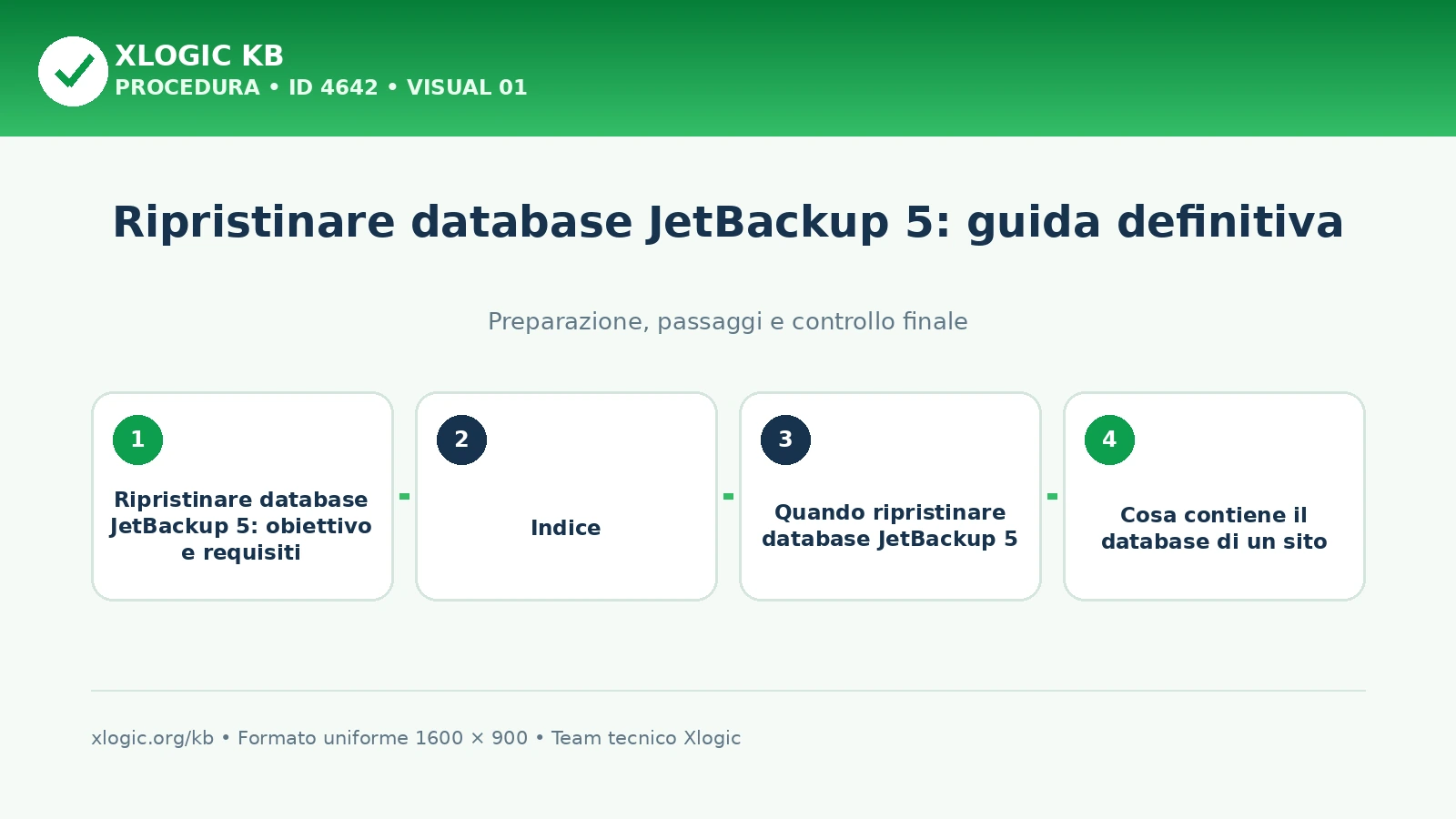The width and height of the screenshot is (1456, 819).
Task: Click the green step 4 circle
Action: tap(1109, 440)
